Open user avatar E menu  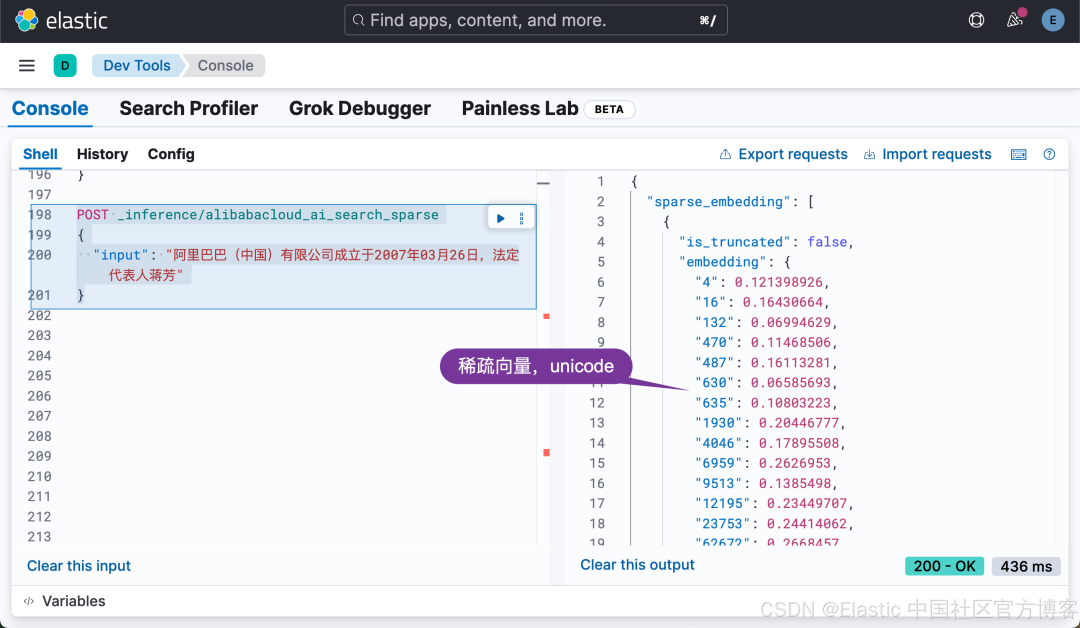pyautogui.click(x=1052, y=20)
